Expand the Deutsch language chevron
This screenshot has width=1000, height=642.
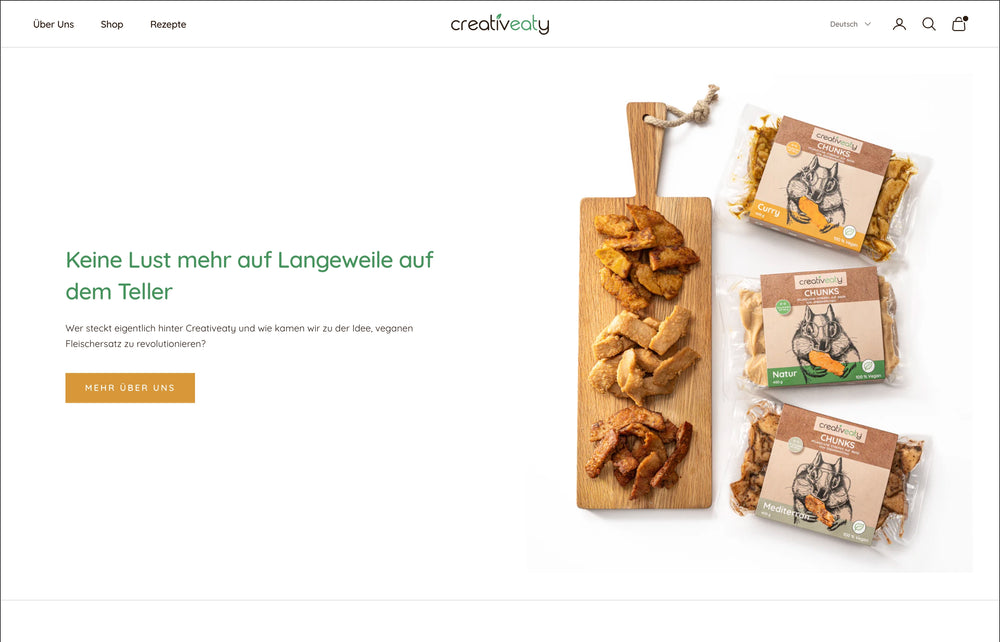tap(867, 24)
